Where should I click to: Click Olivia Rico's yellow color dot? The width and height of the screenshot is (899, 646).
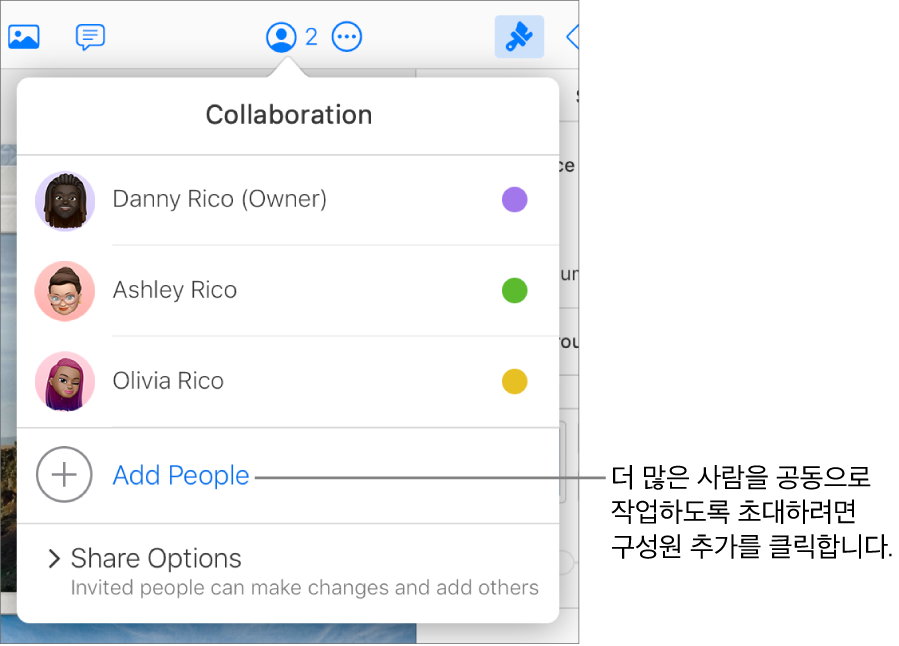(x=514, y=381)
